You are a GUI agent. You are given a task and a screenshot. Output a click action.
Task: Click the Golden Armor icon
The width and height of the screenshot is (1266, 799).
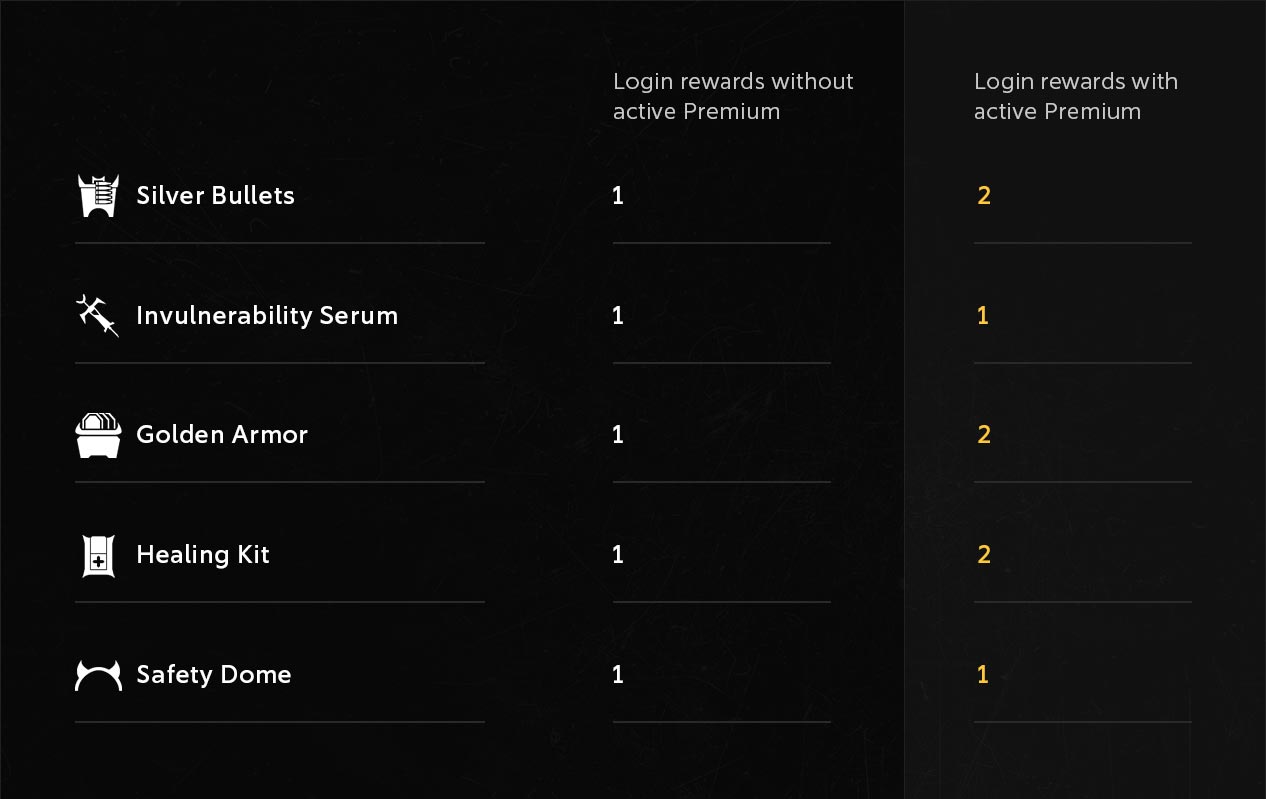click(x=98, y=435)
